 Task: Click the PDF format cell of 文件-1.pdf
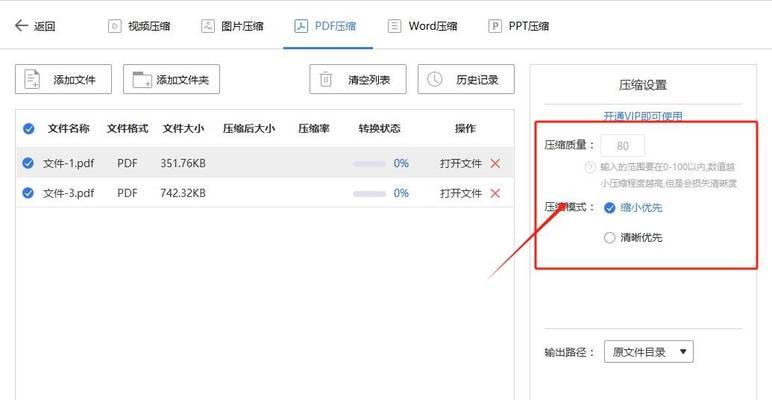click(128, 164)
